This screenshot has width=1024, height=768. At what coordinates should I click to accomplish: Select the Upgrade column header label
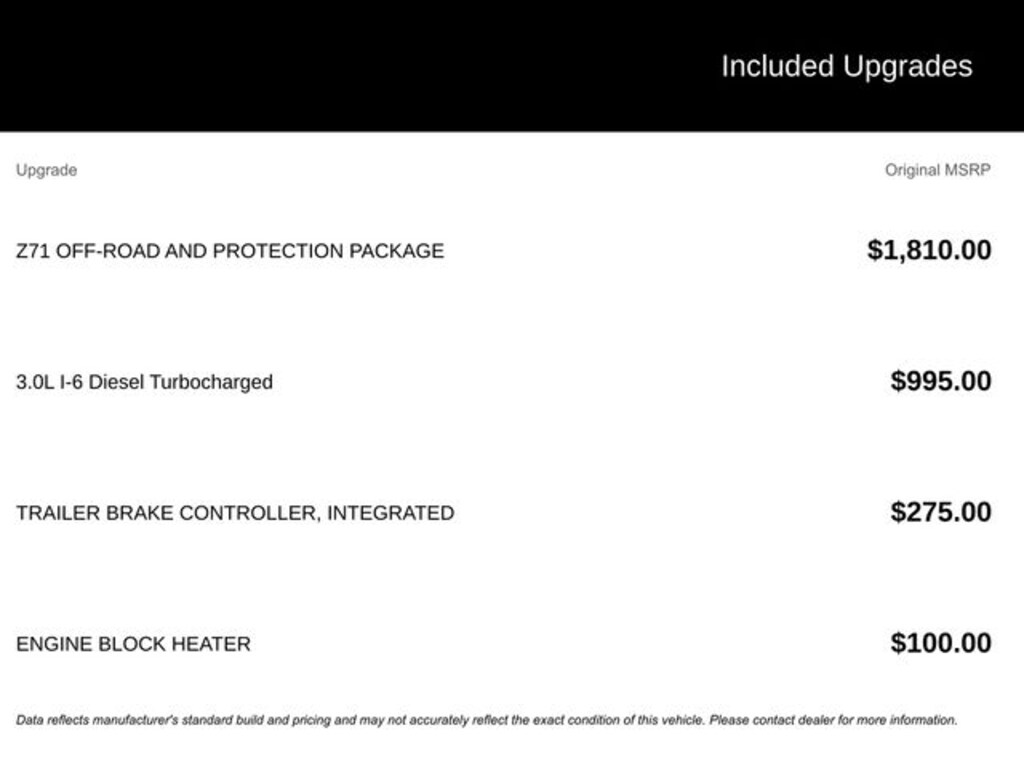(x=46, y=170)
